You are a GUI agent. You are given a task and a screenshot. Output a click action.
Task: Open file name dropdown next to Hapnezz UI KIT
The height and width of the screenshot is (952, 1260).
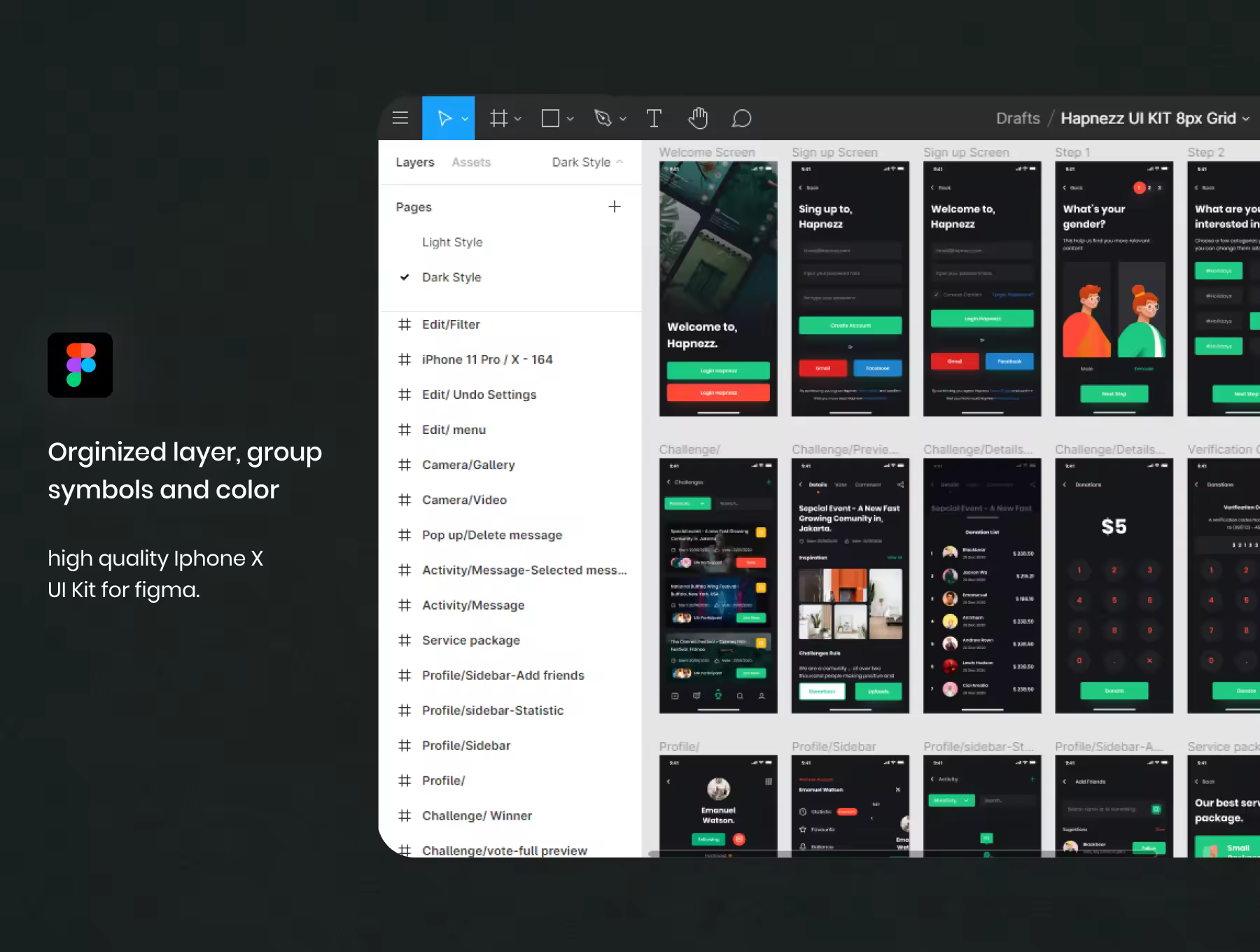tap(1246, 119)
